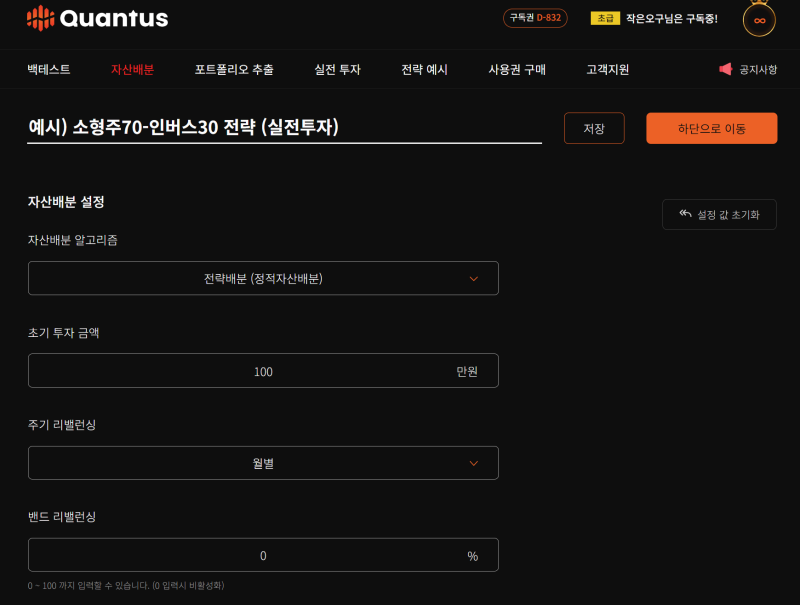This screenshot has height=605, width=800.
Task: Click the 하단으로 이동 button
Action: coord(712,128)
